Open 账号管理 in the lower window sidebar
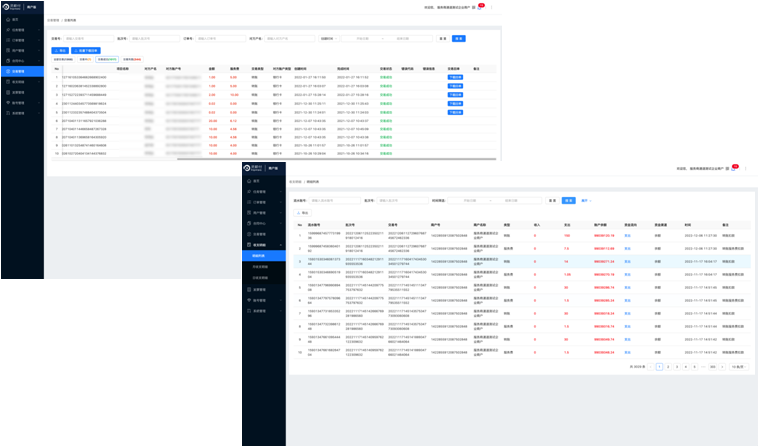 point(264,300)
